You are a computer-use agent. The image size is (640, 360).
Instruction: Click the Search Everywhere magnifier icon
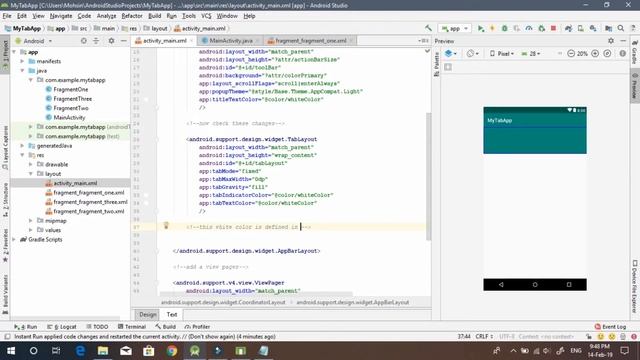pos(620,28)
